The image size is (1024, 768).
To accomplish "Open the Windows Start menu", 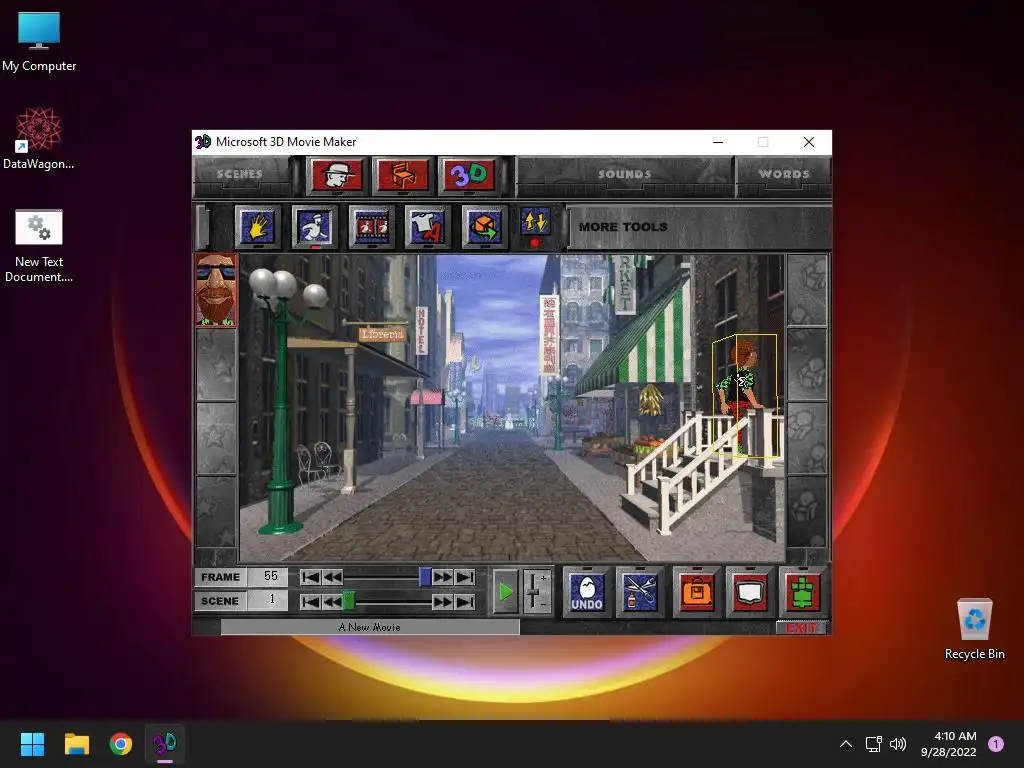I will [32, 744].
